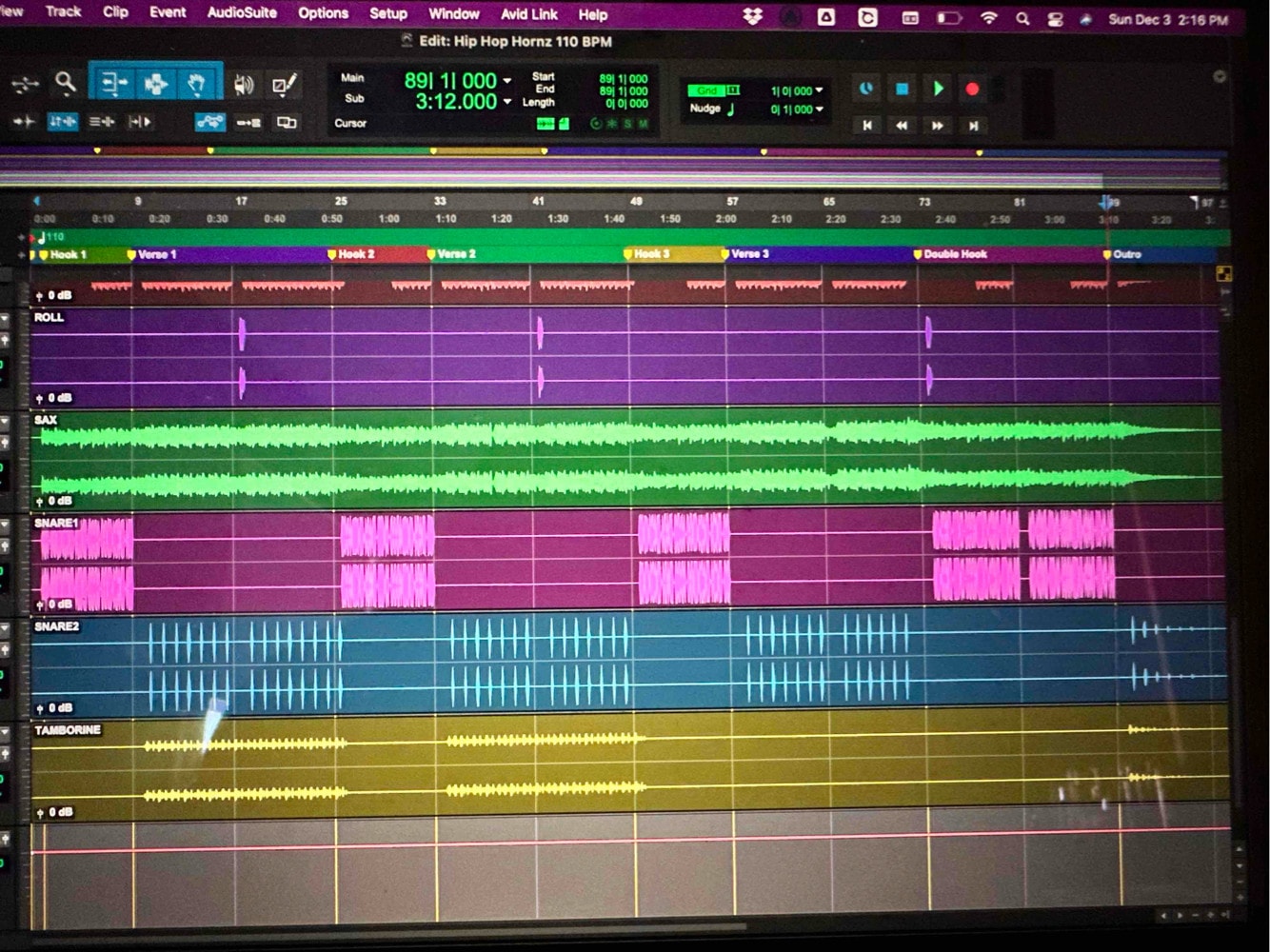Click the red Record button
The image size is (1270, 952).
click(972, 89)
